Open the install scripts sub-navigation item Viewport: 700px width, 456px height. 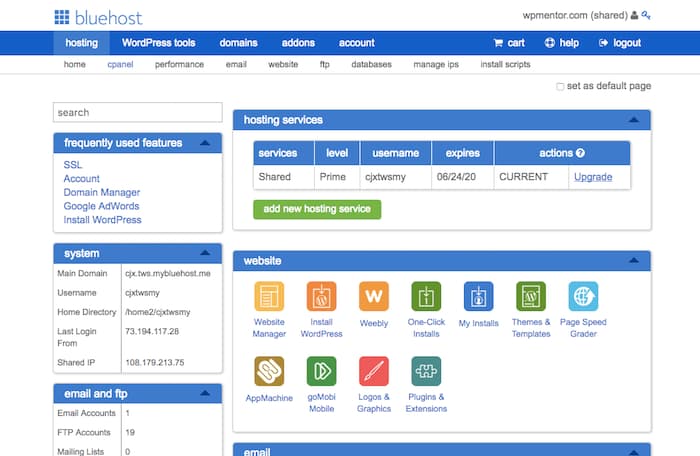pos(505,64)
